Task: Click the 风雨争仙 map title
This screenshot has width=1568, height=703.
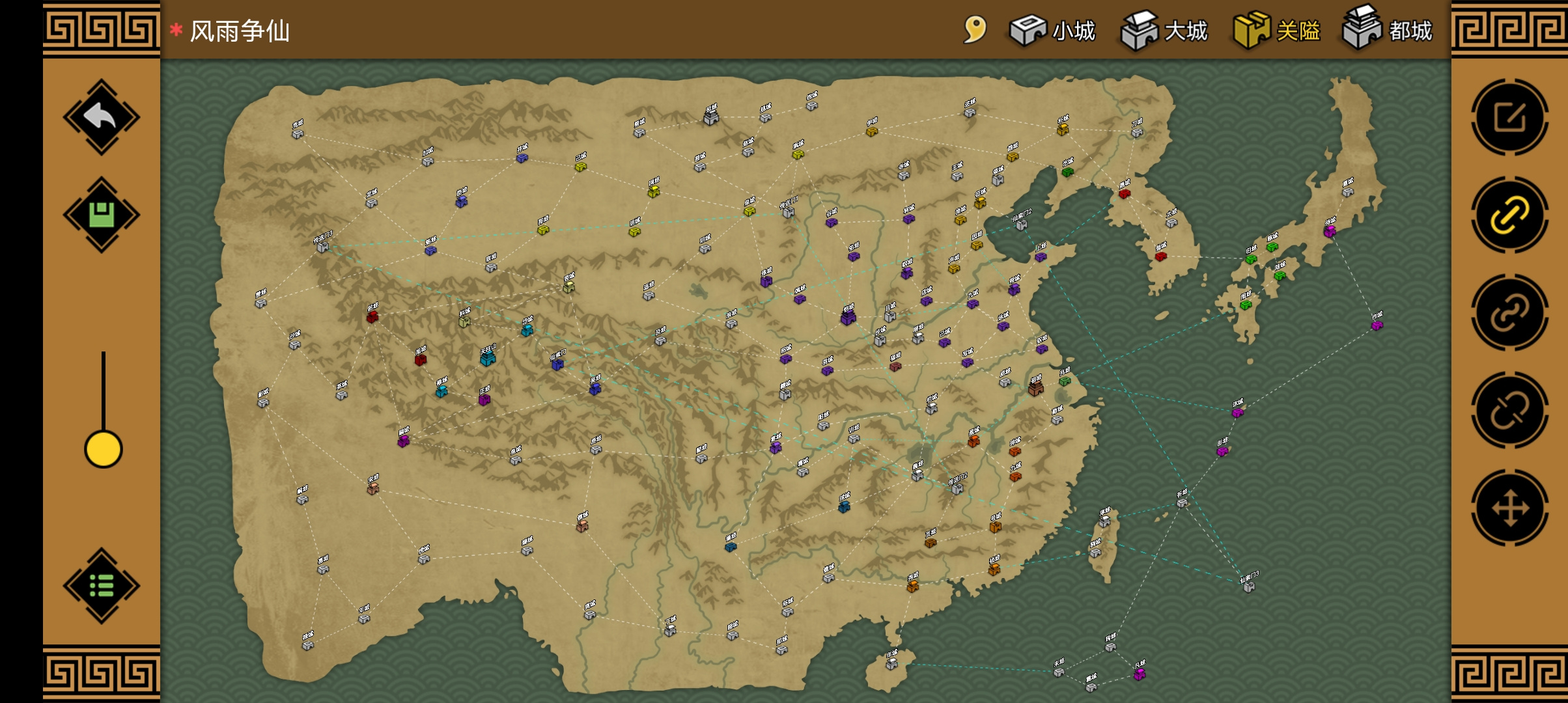Action: (240, 31)
